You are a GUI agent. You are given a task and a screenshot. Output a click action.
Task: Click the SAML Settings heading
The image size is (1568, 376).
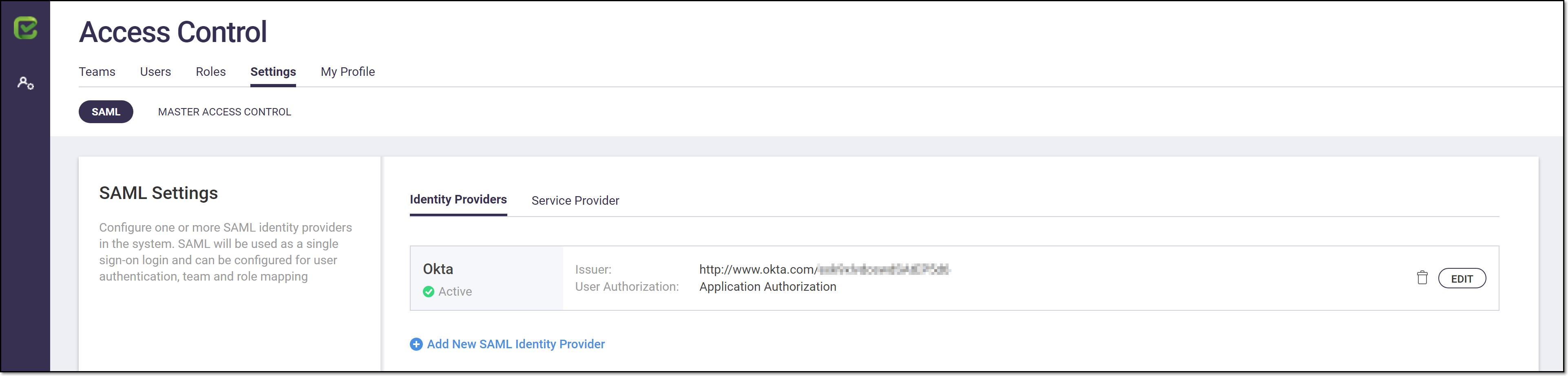158,193
